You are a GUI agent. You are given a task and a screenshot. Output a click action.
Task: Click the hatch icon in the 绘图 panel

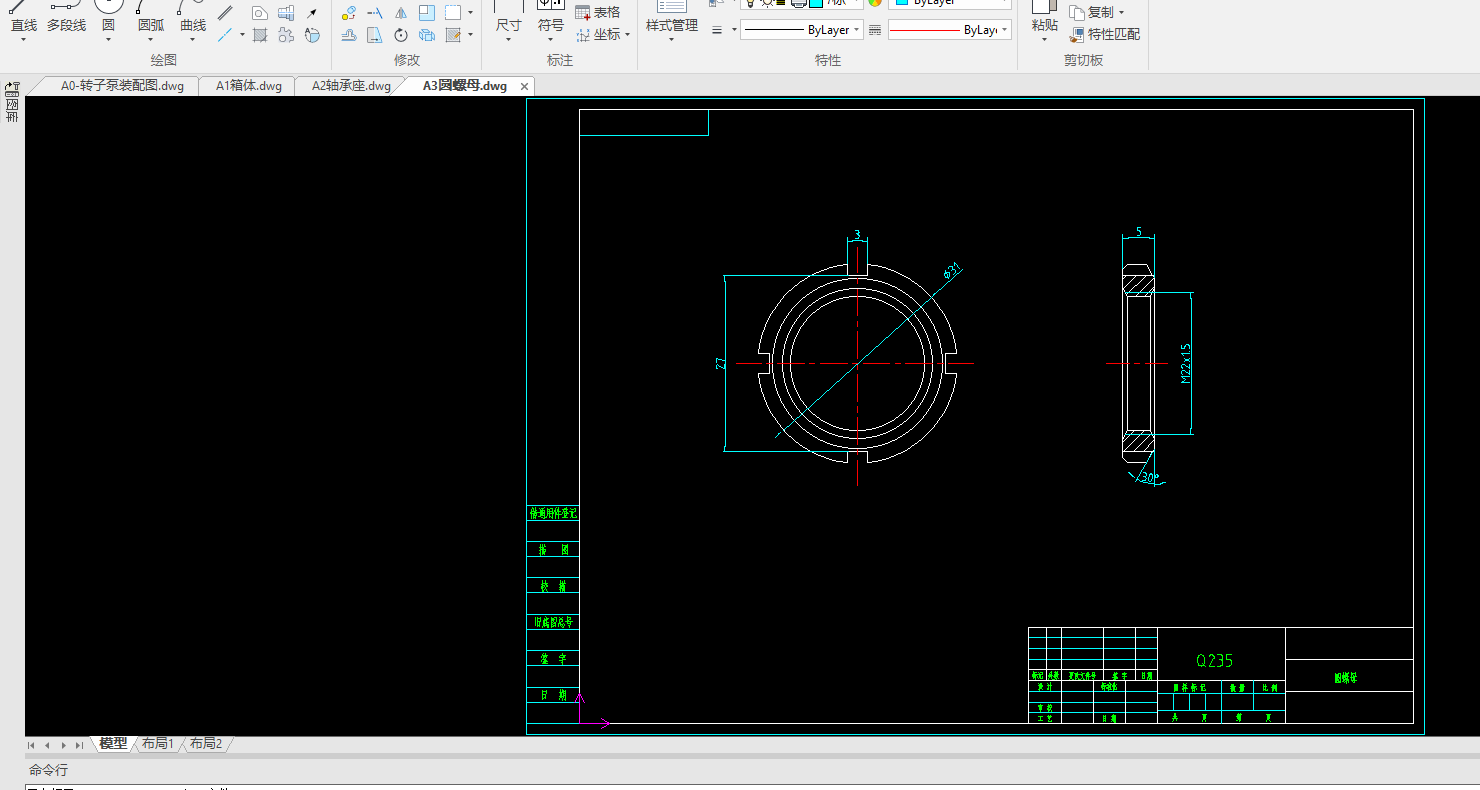click(260, 35)
